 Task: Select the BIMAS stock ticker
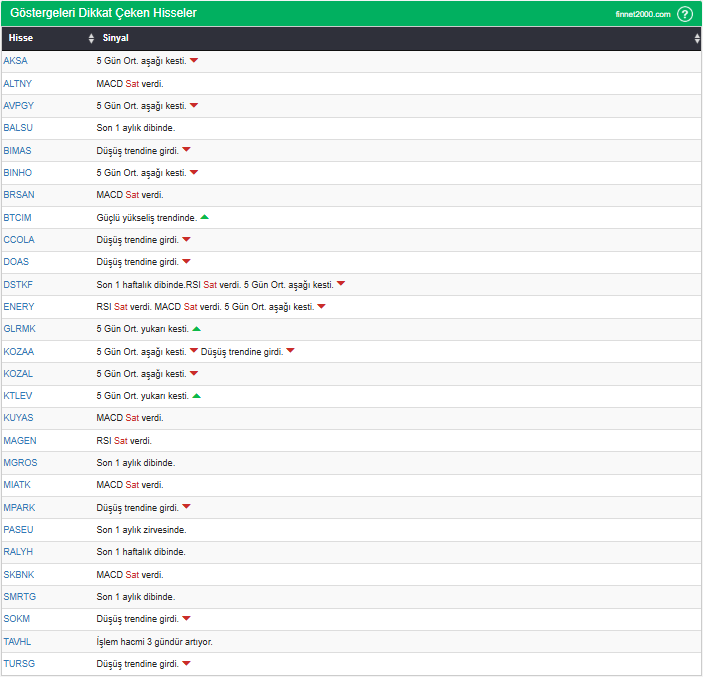point(17,150)
